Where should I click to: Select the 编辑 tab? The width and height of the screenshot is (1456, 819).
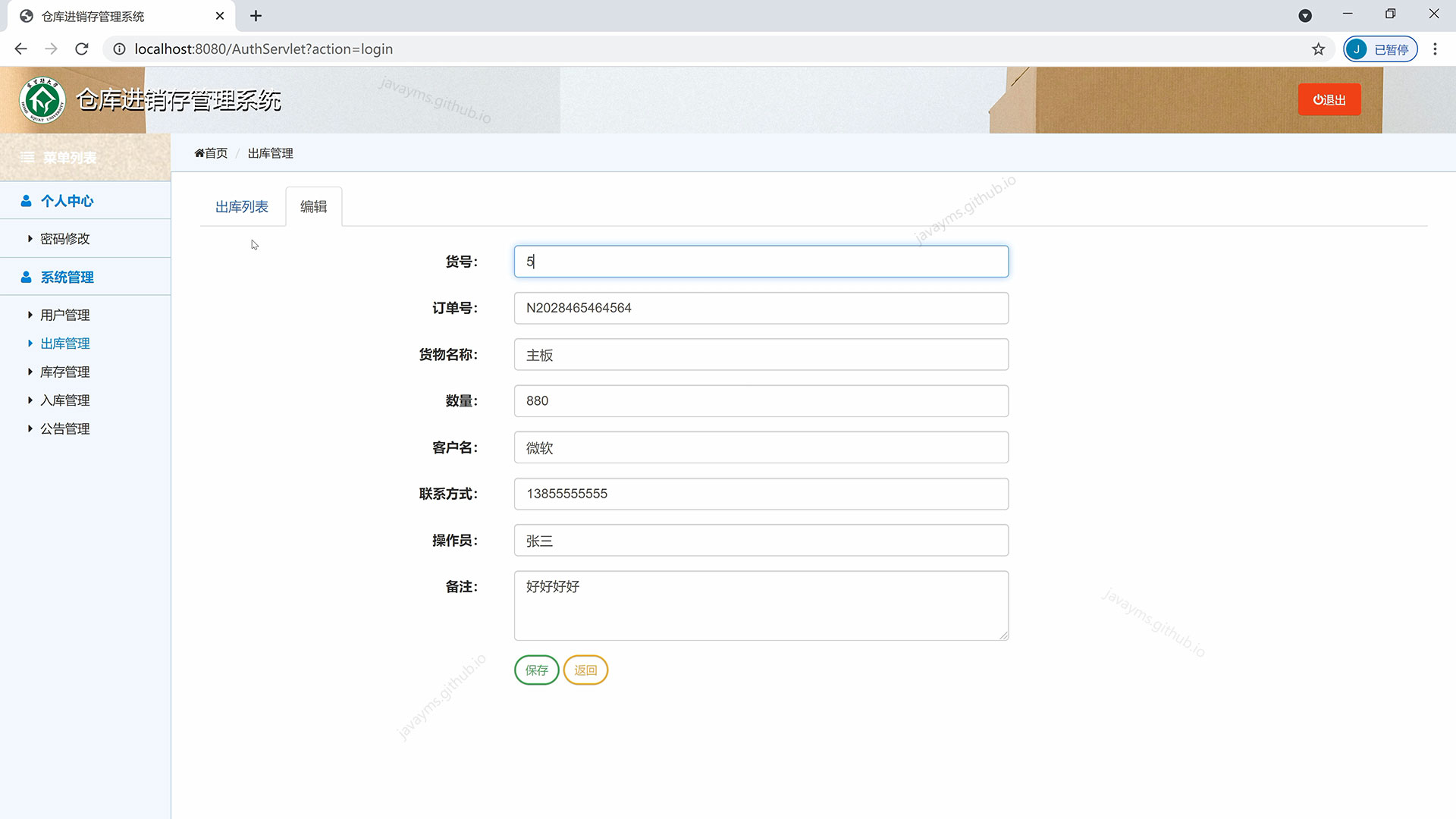click(313, 207)
